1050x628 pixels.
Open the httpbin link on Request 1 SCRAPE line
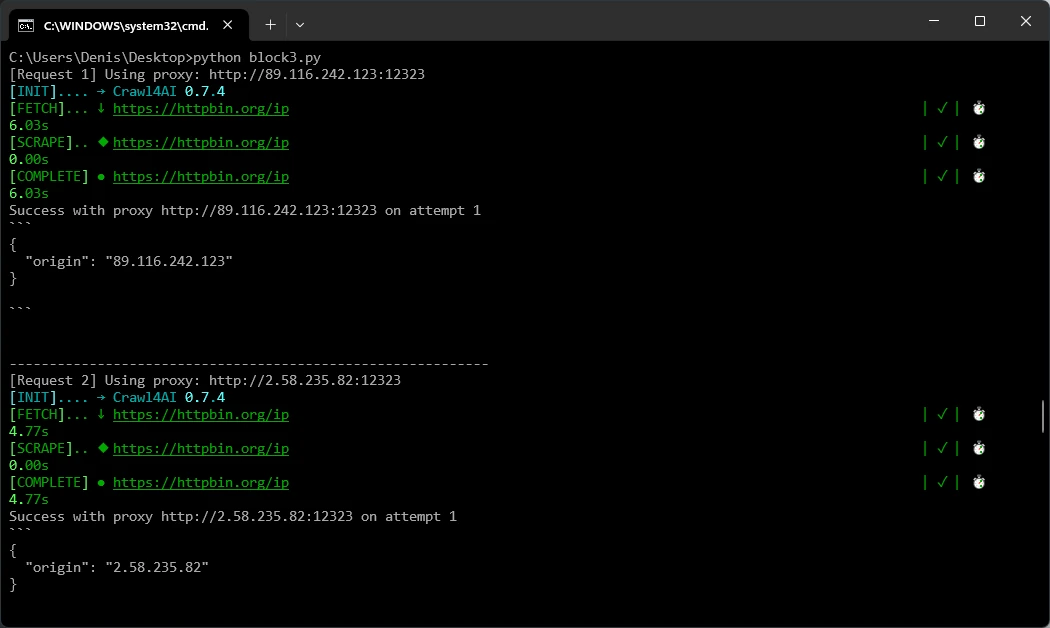coord(200,143)
